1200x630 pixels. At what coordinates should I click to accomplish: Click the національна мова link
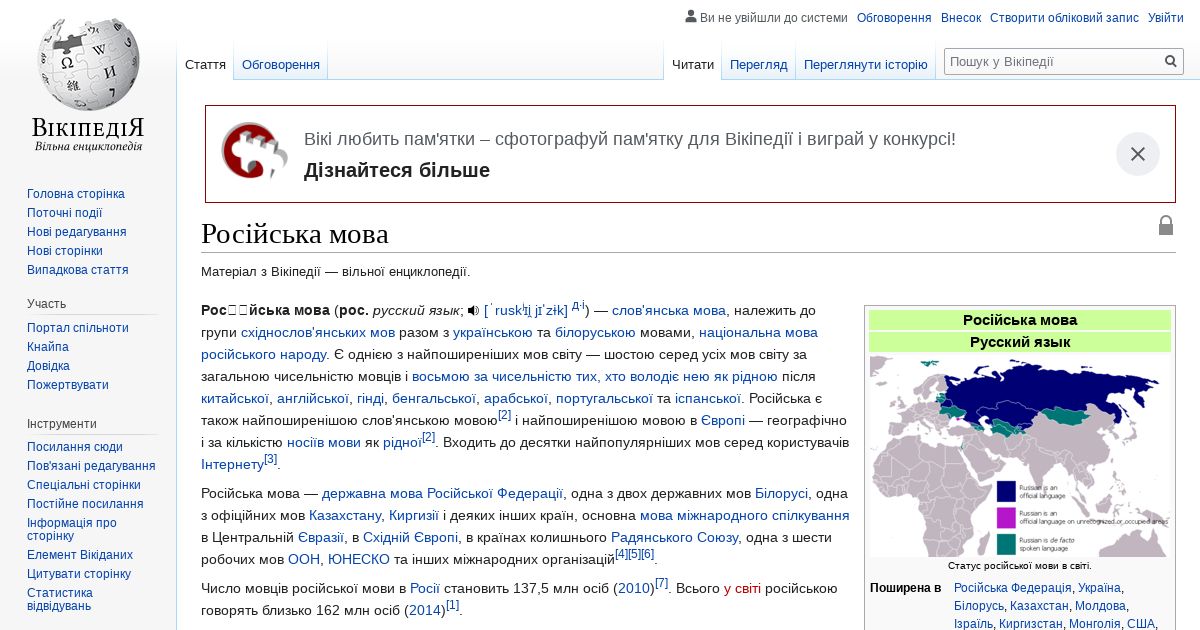pyautogui.click(x=758, y=332)
